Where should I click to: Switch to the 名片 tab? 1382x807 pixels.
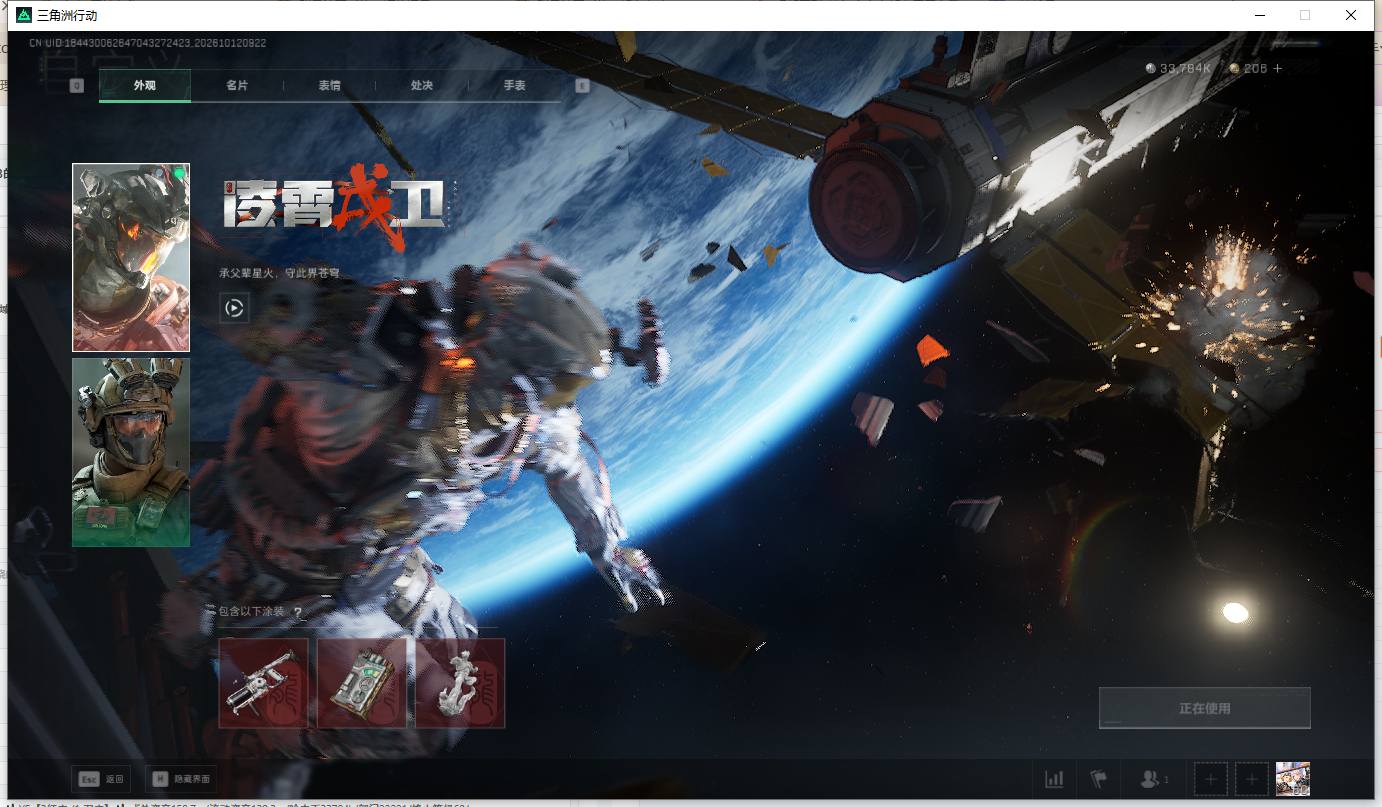pyautogui.click(x=237, y=86)
